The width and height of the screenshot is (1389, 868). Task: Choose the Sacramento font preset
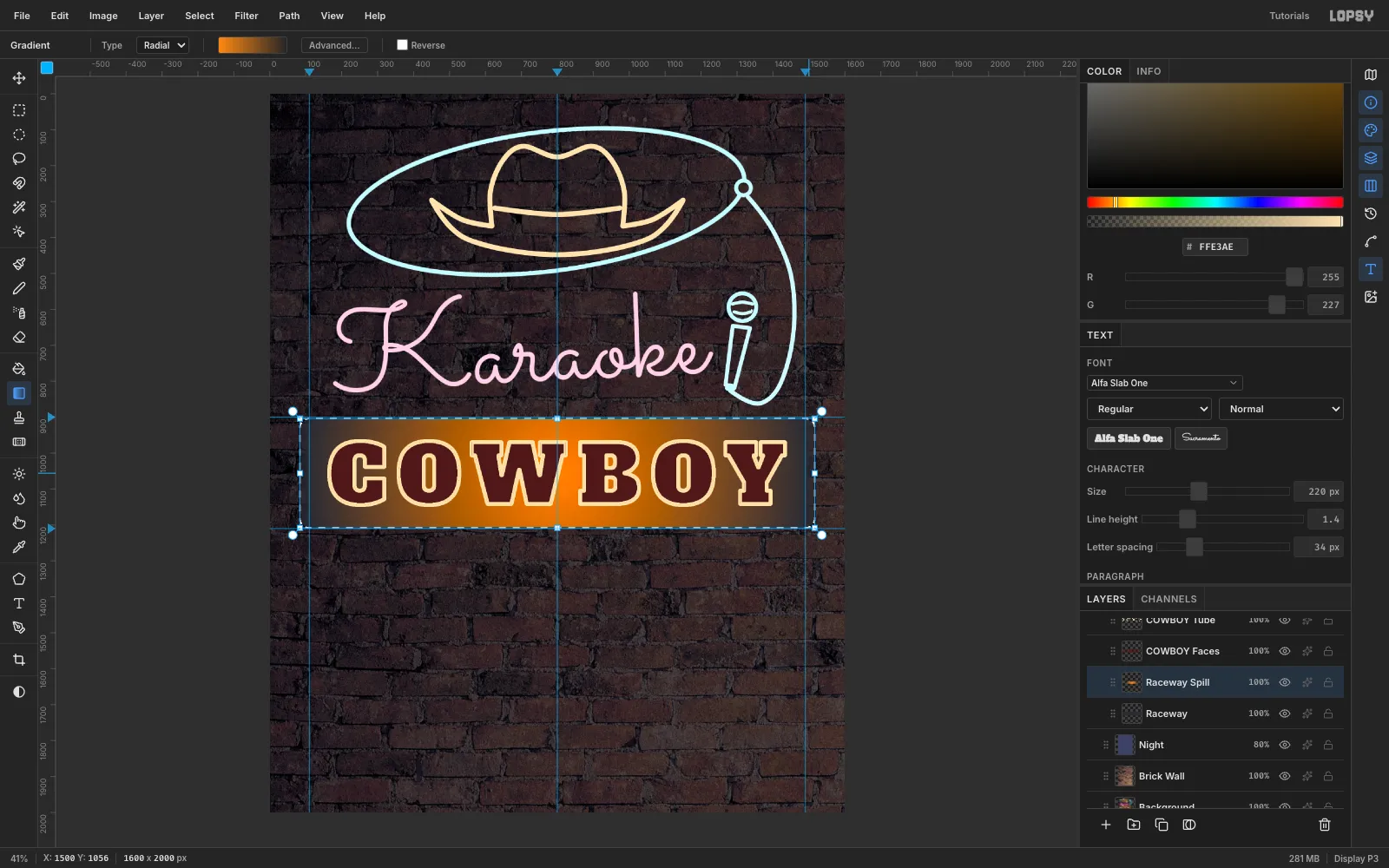click(x=1201, y=438)
